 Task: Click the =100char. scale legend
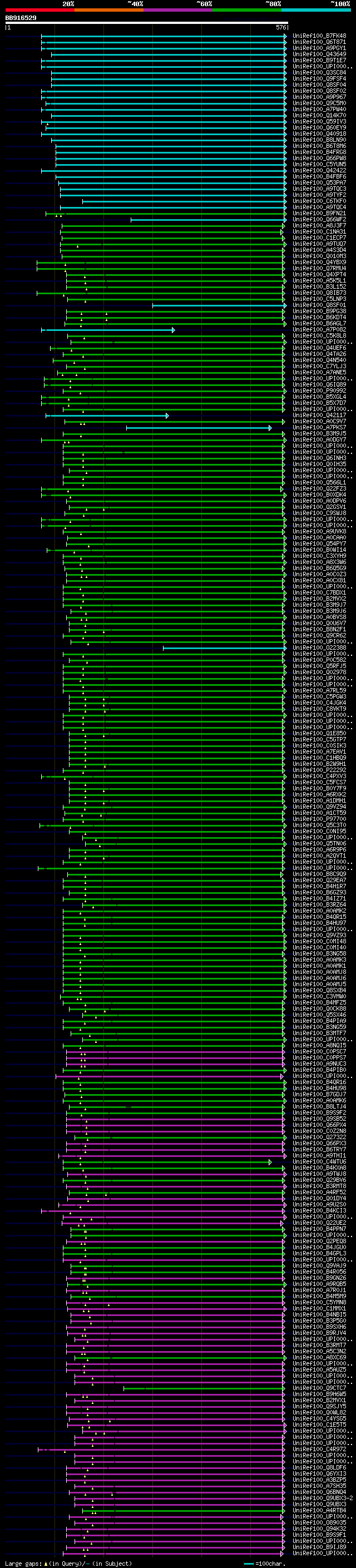266,1564
